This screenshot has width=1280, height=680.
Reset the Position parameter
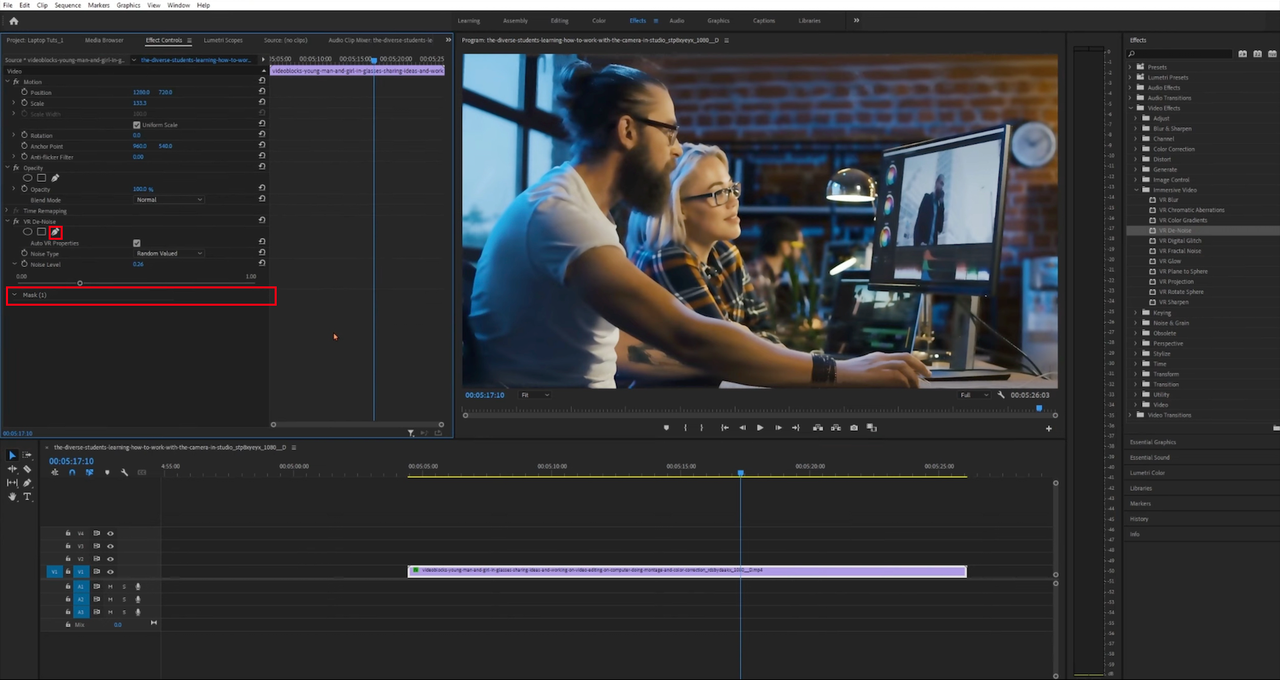tap(262, 92)
